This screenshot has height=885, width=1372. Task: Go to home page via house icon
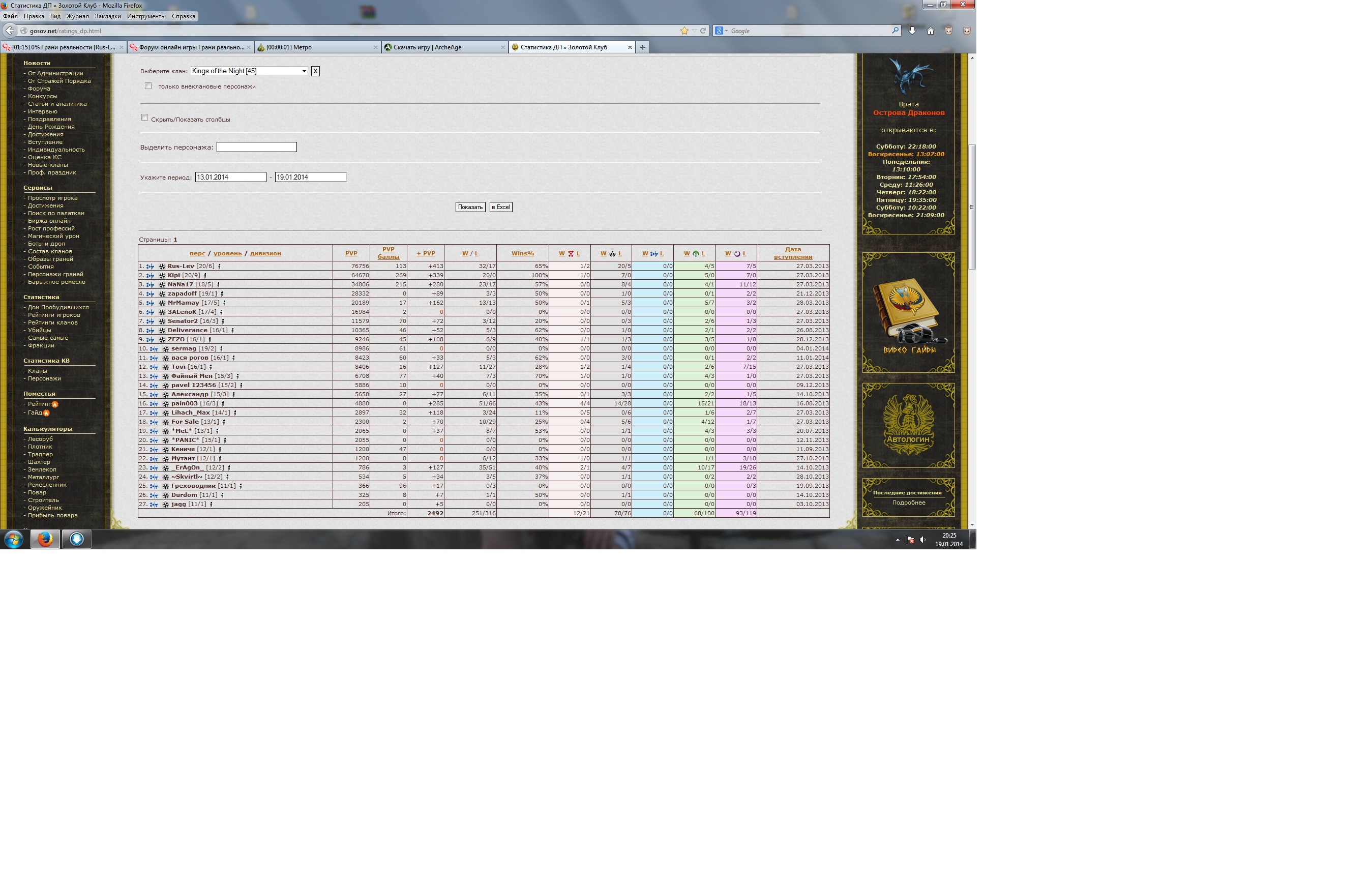930,31
